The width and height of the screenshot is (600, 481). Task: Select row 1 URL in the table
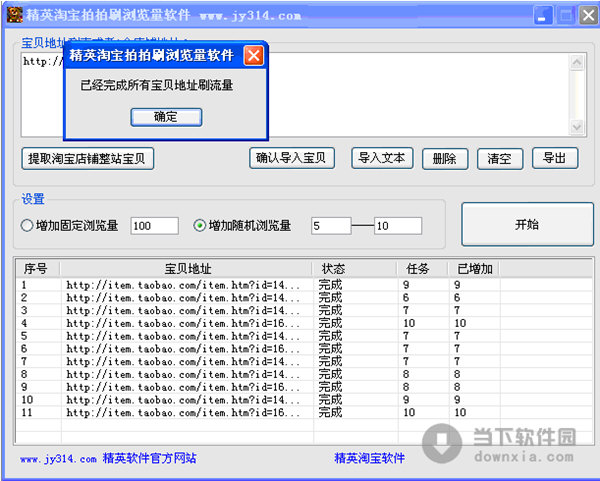pos(183,285)
